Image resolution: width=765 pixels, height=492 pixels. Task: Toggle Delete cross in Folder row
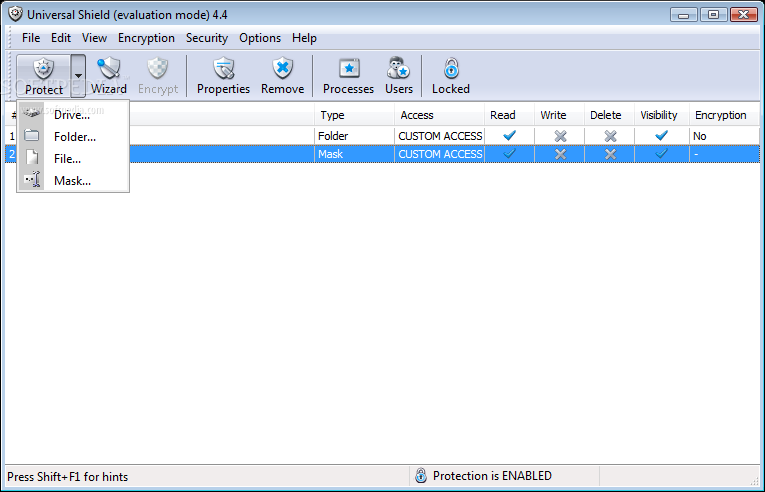coord(610,136)
